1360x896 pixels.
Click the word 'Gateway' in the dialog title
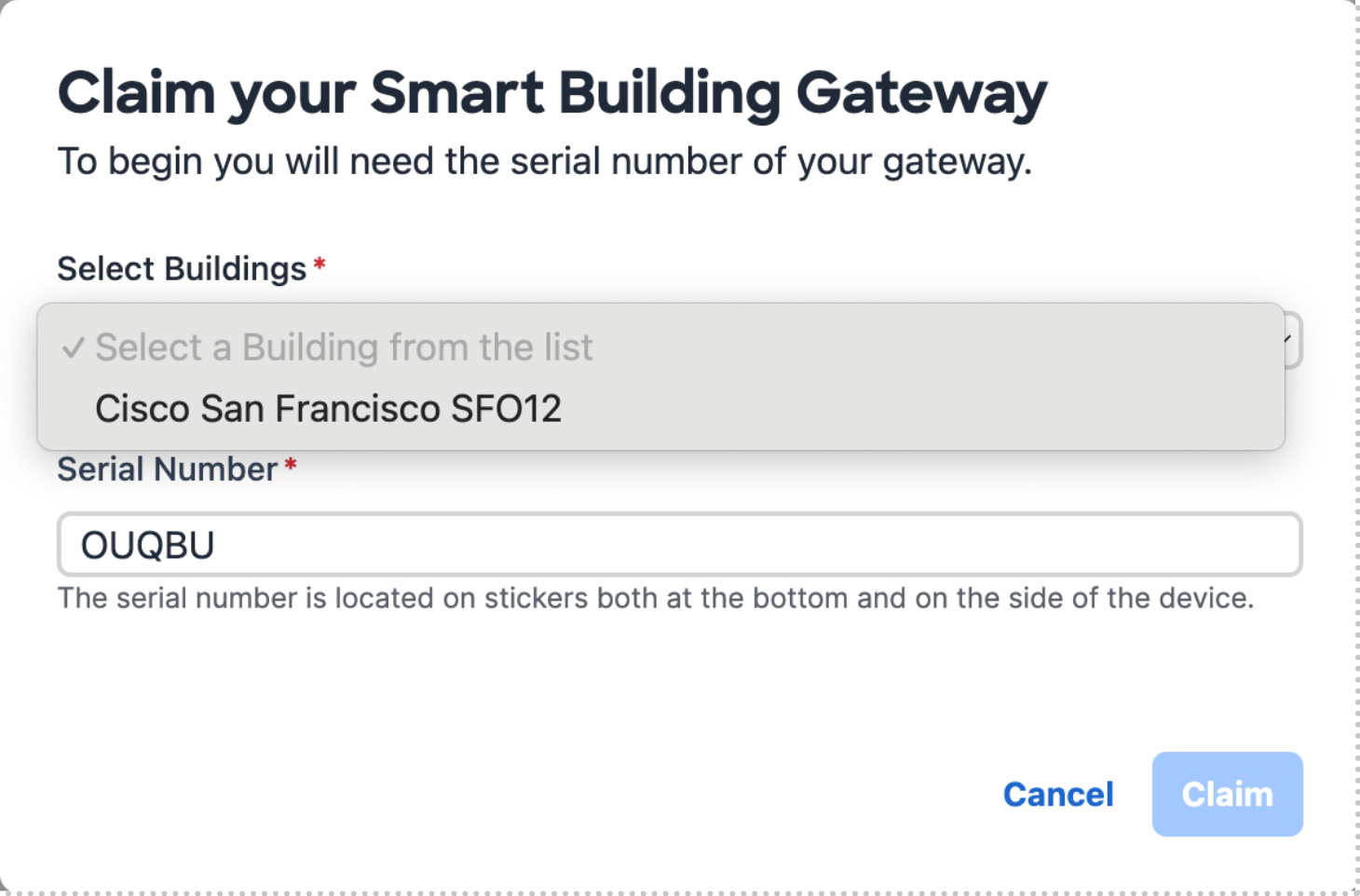click(921, 94)
